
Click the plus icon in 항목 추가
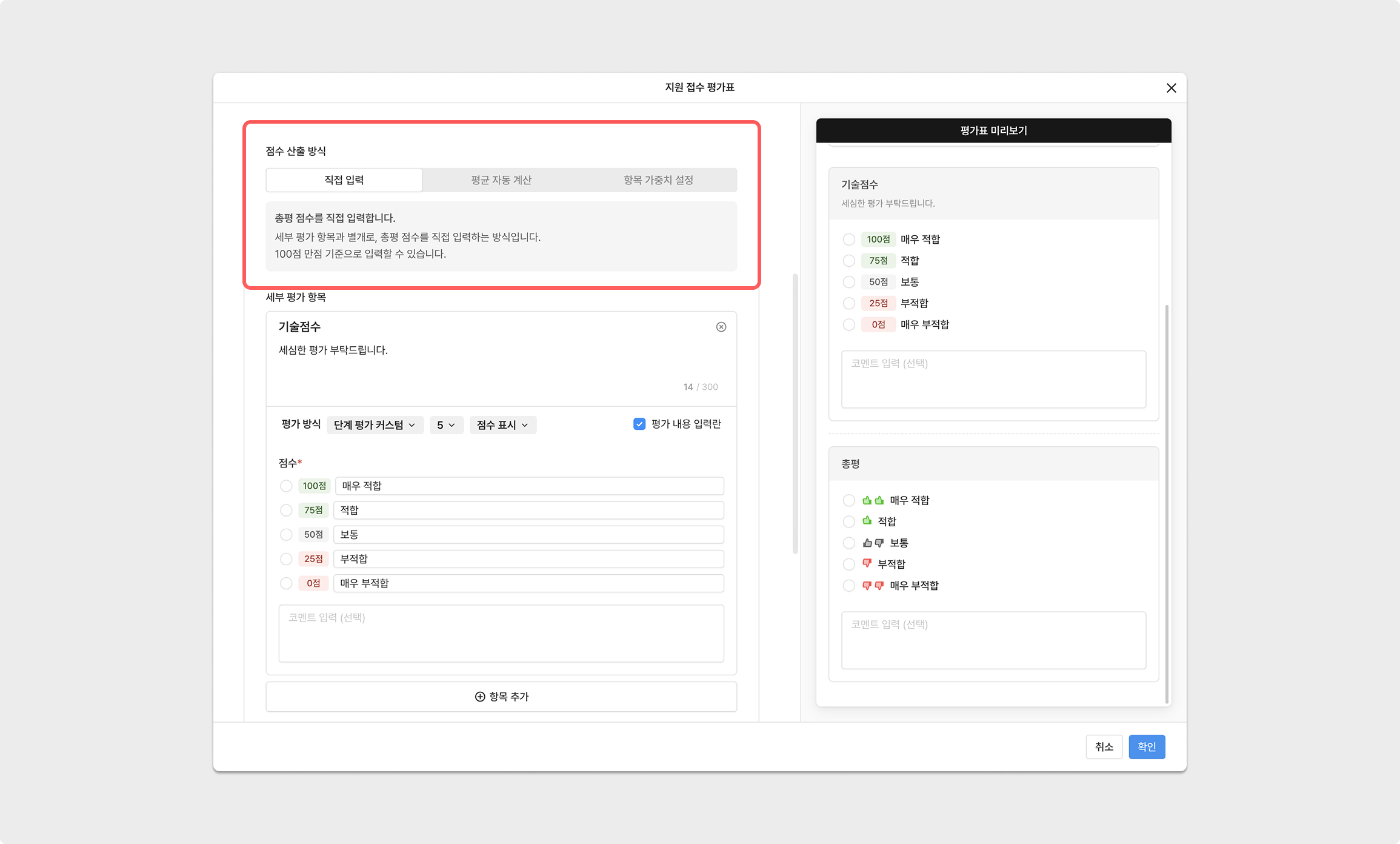pyautogui.click(x=479, y=697)
